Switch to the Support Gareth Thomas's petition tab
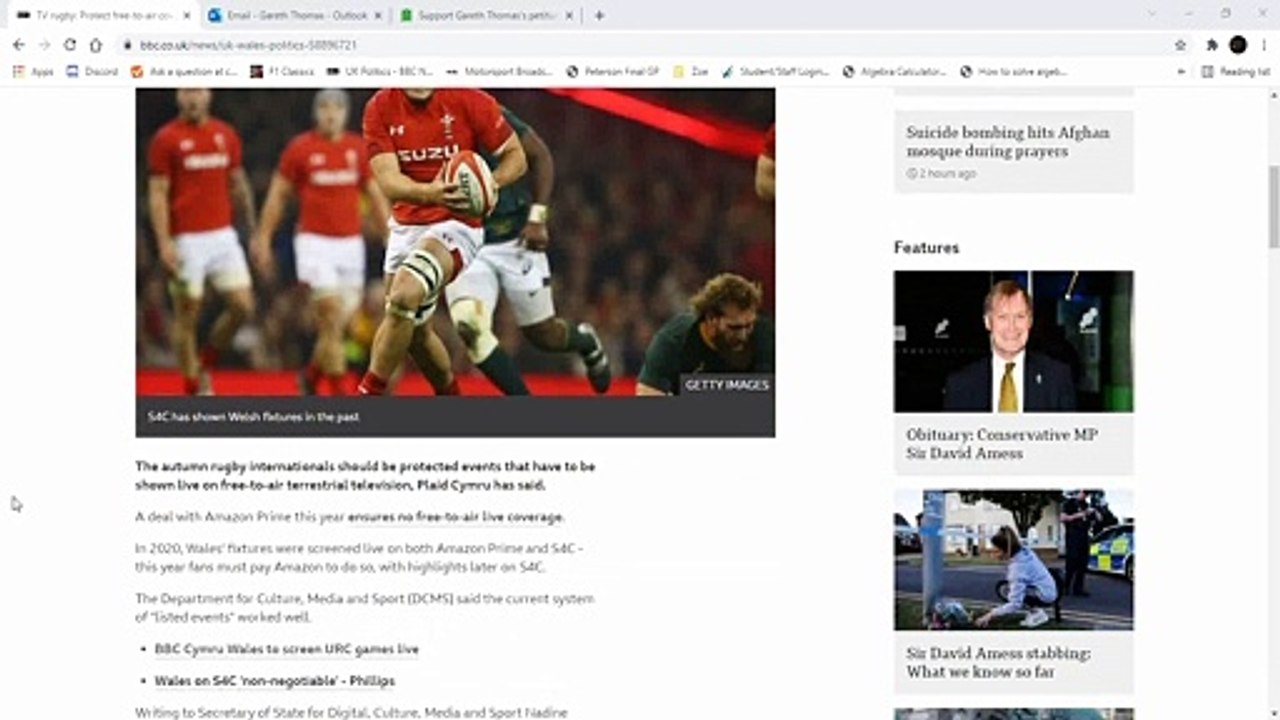 coord(487,15)
